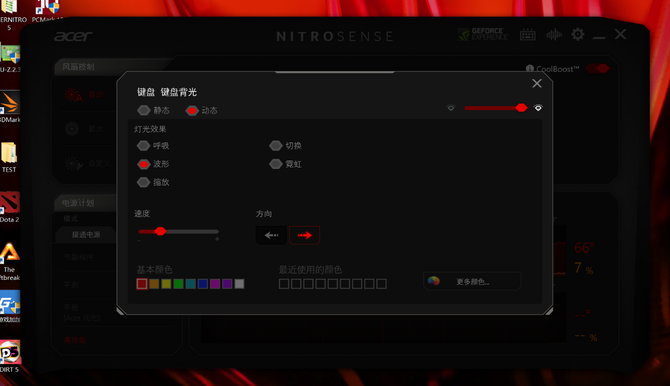Pick the red basic color swatch
670x386 pixels.
coord(142,283)
